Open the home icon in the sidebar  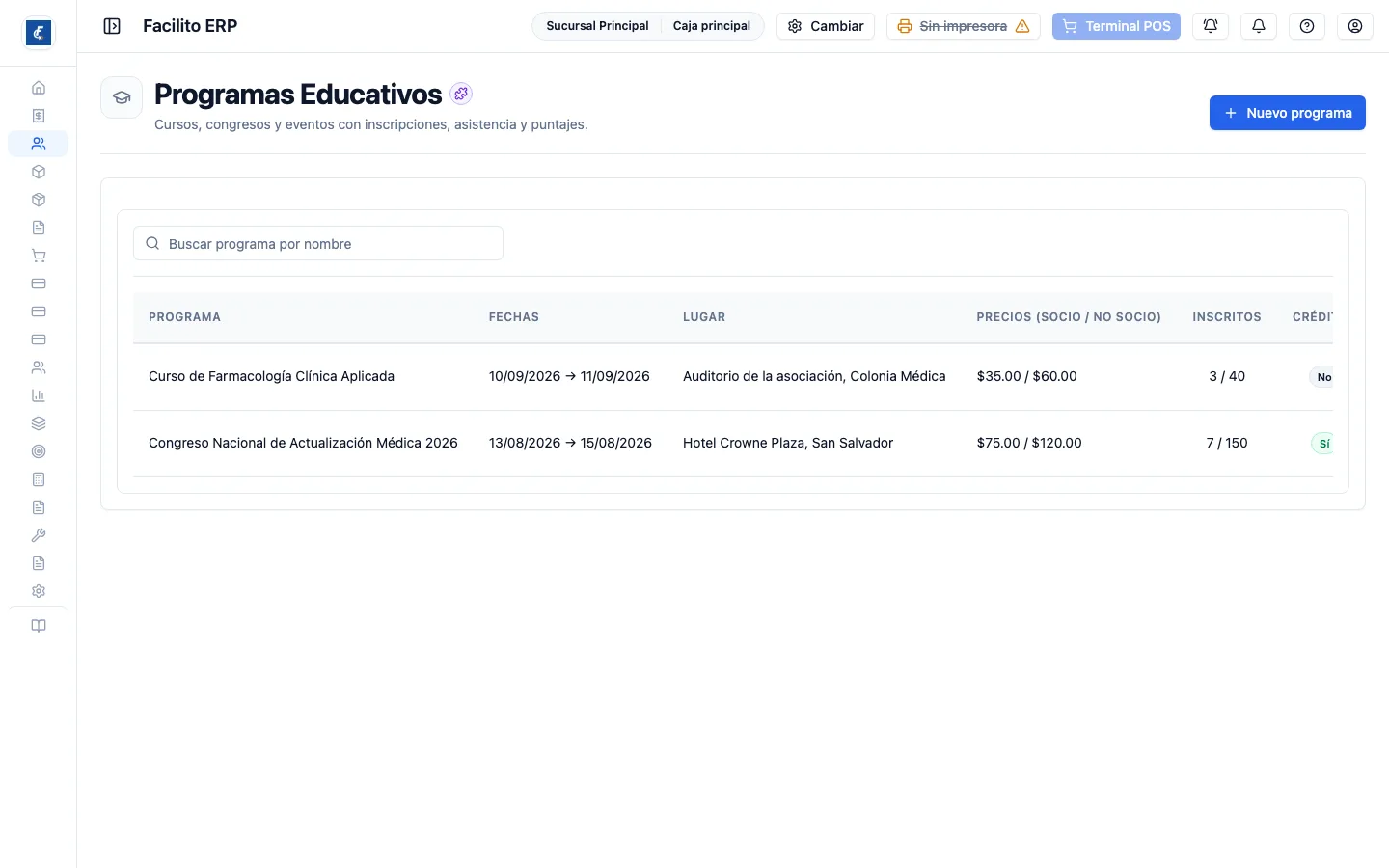(x=39, y=88)
